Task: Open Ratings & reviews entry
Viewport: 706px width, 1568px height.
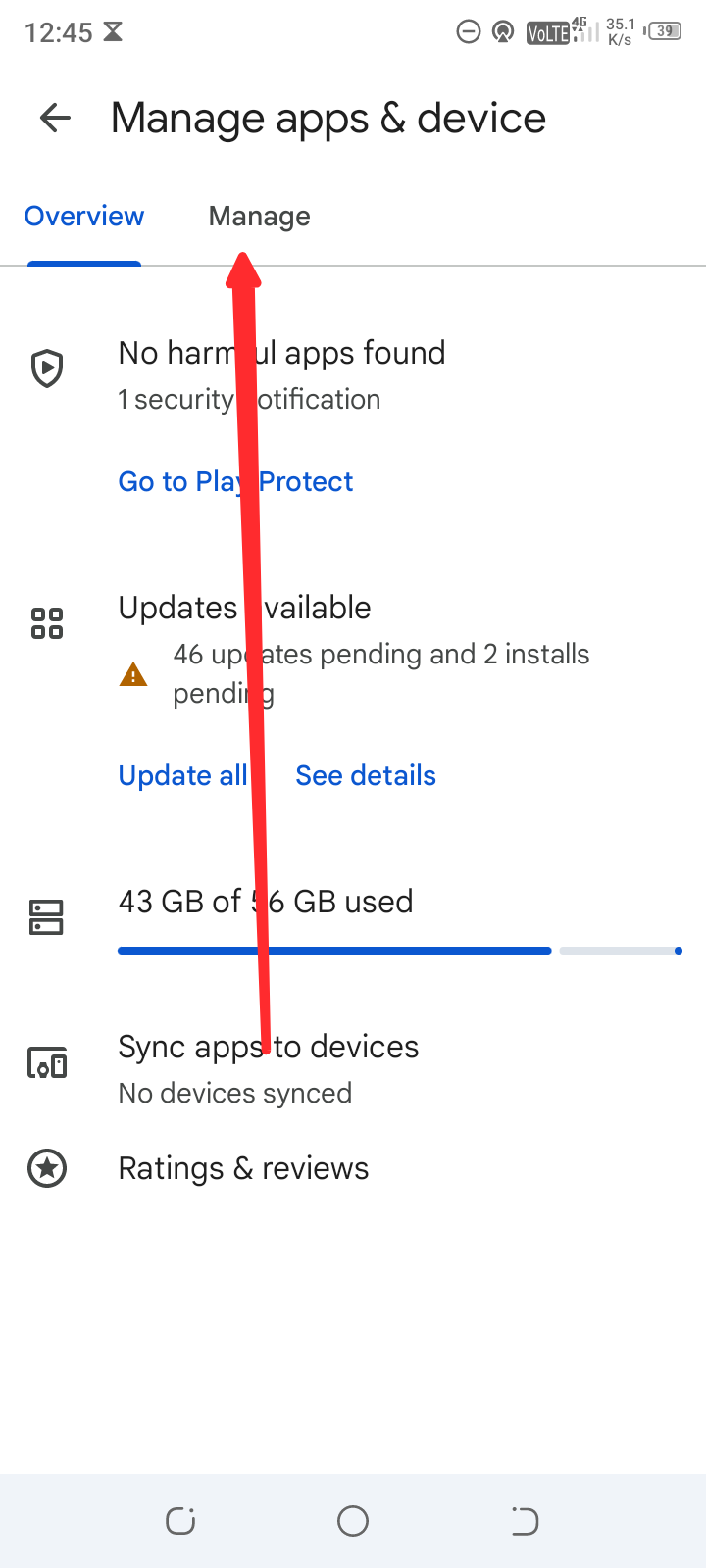Action: point(243,1168)
